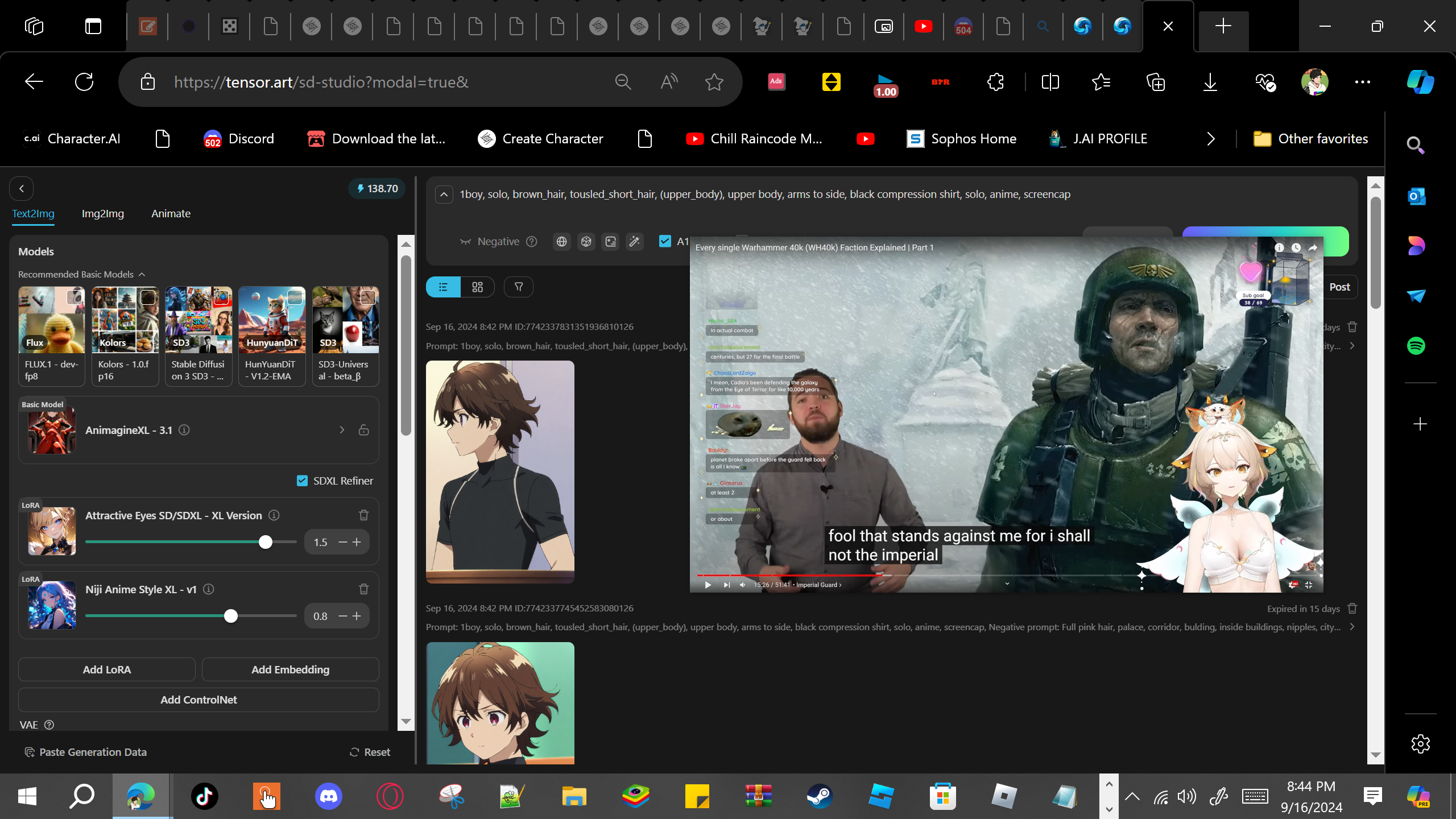The height and width of the screenshot is (819, 1456).
Task: Open TikTok from the Windows taskbar
Action: tap(205, 796)
